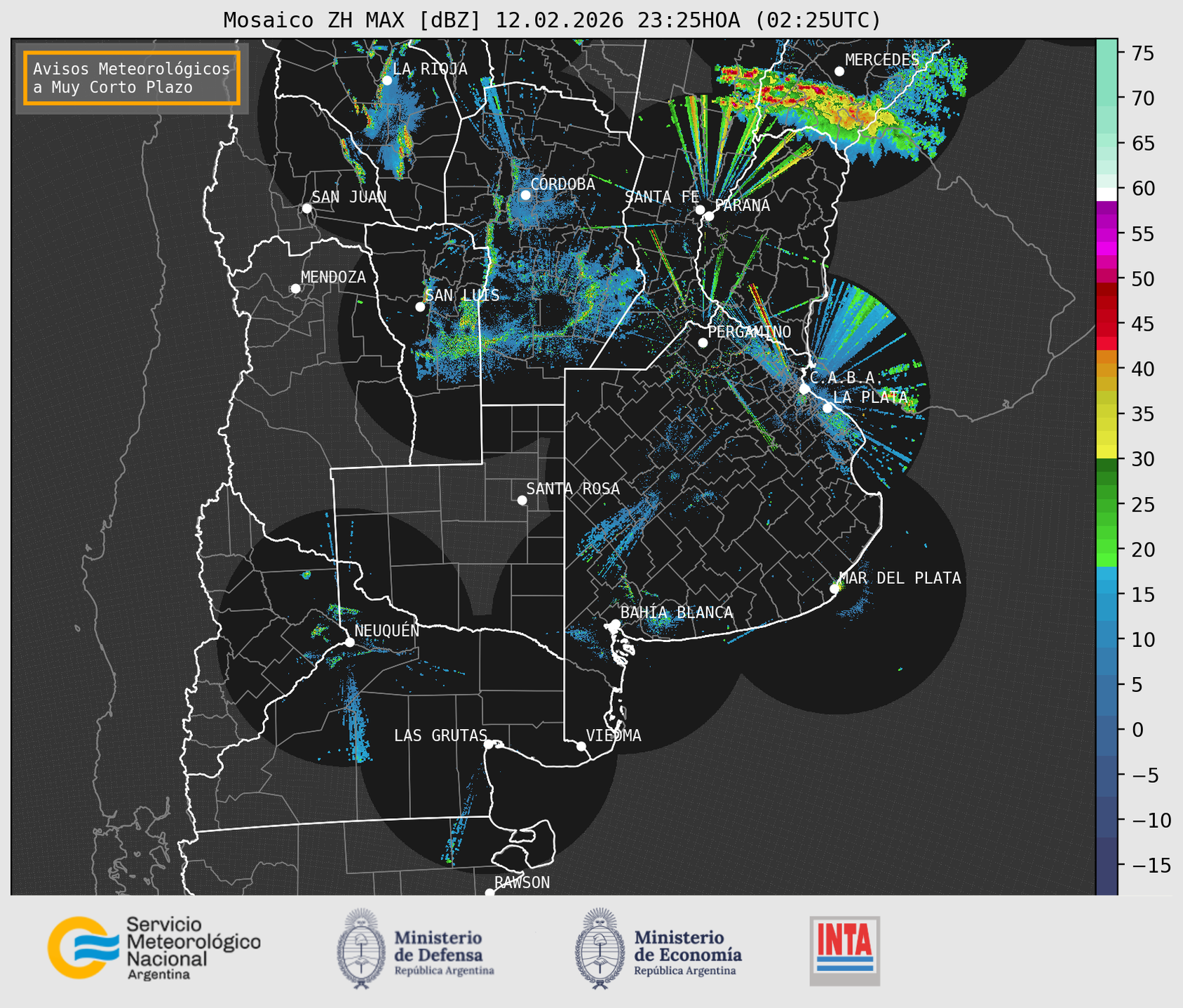Viewport: 1183px width, 1008px height.
Task: Select the PARANA city marker
Action: pyautogui.click(x=709, y=216)
